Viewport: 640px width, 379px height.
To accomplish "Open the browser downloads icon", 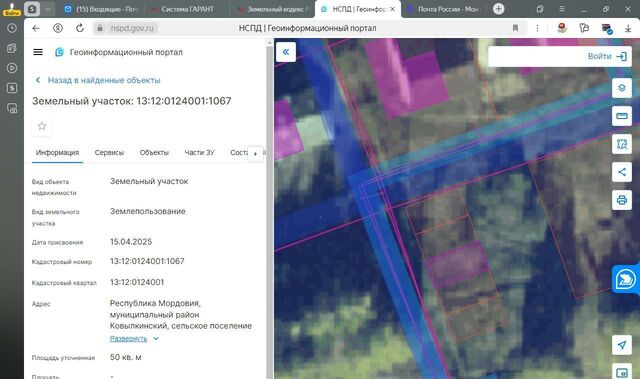I will [x=628, y=28].
